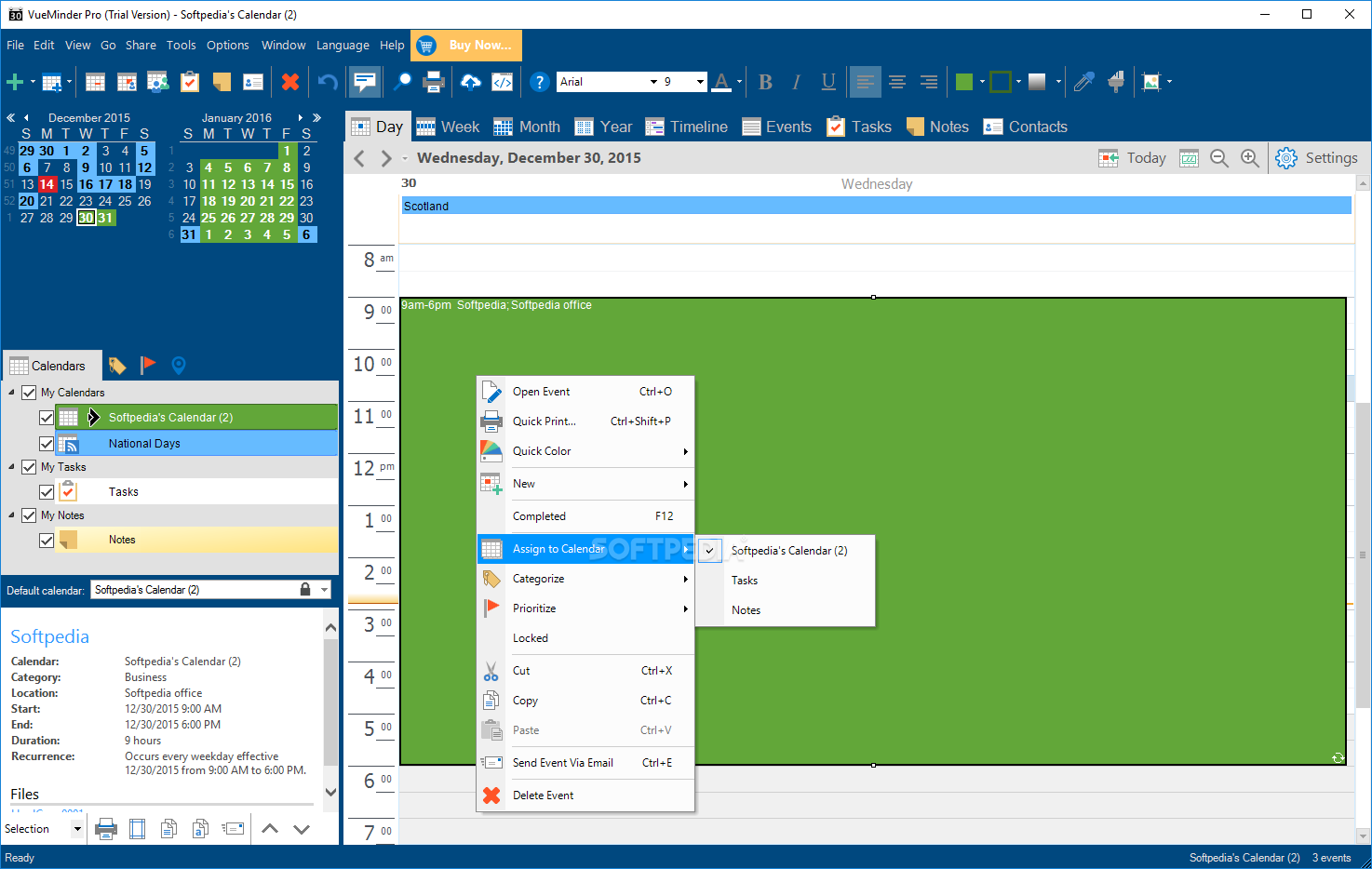Click the send email envelope icon in details pane
The height and width of the screenshot is (869, 1372).
click(x=233, y=828)
